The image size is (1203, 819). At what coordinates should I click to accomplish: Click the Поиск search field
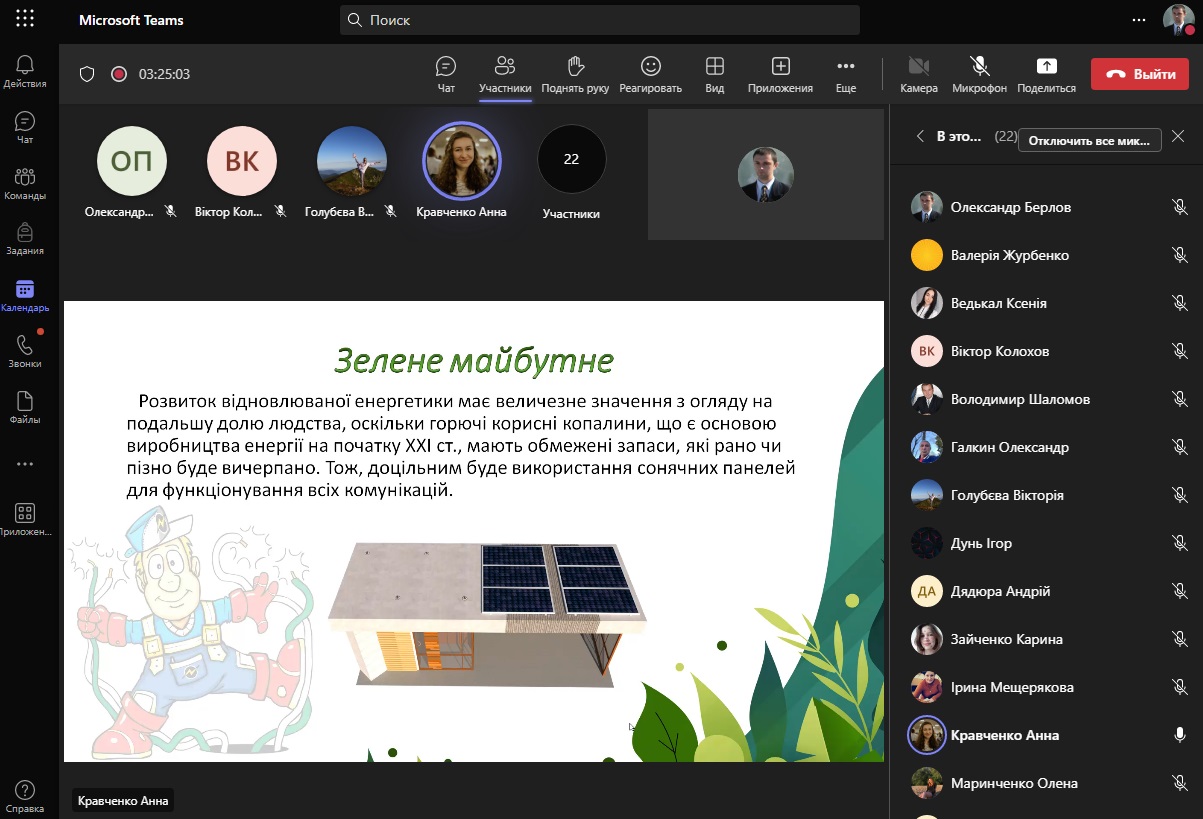coord(600,20)
